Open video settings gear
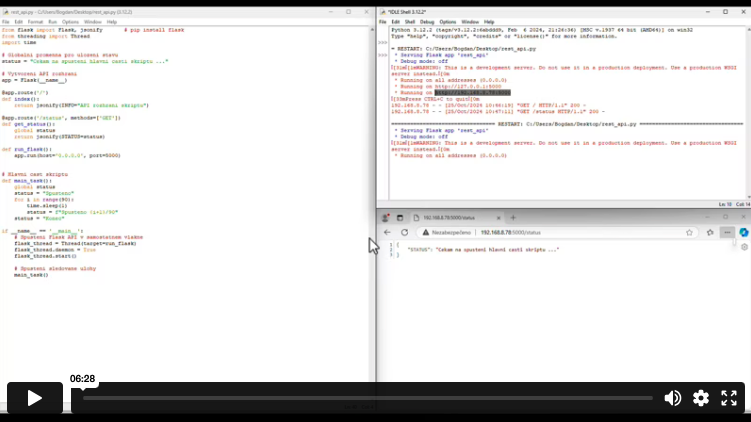751x422 pixels. 701,398
